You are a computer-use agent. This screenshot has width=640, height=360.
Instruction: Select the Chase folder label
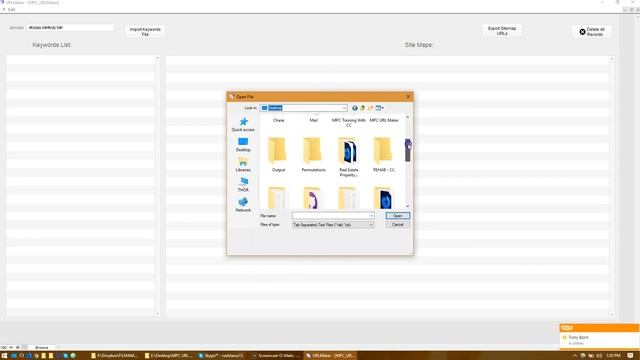[278, 120]
